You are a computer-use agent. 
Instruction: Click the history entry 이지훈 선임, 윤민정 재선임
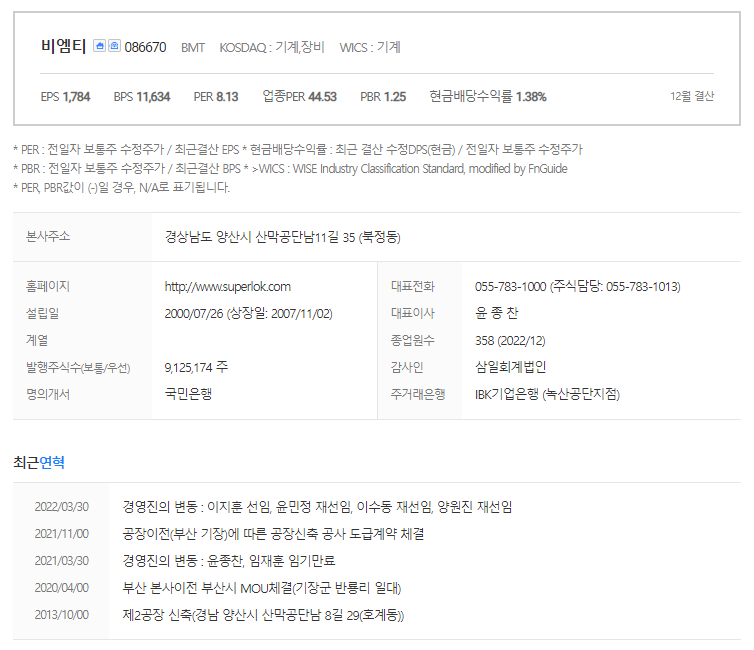click(x=317, y=507)
